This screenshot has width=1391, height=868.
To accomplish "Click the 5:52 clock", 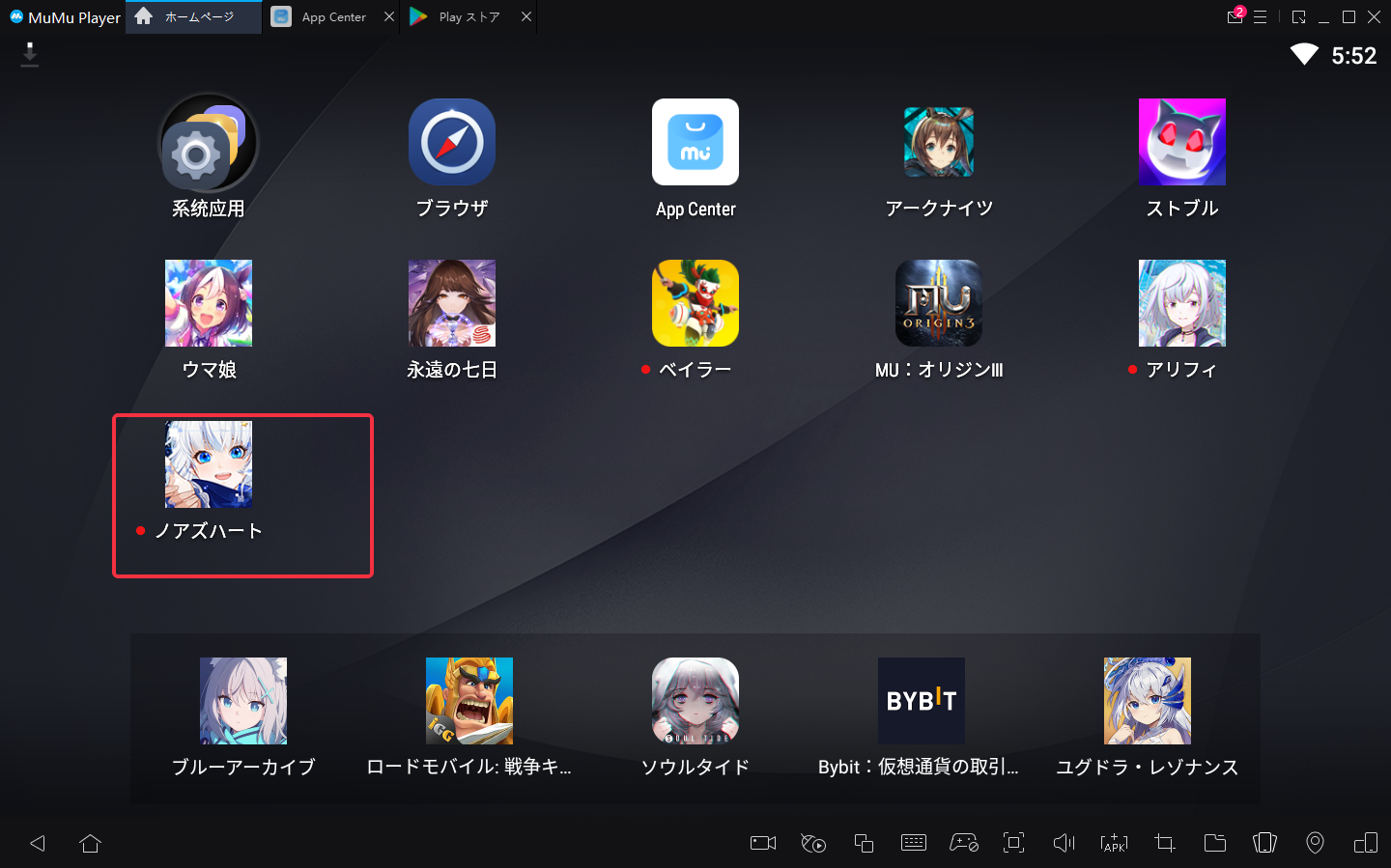I will point(1353,56).
